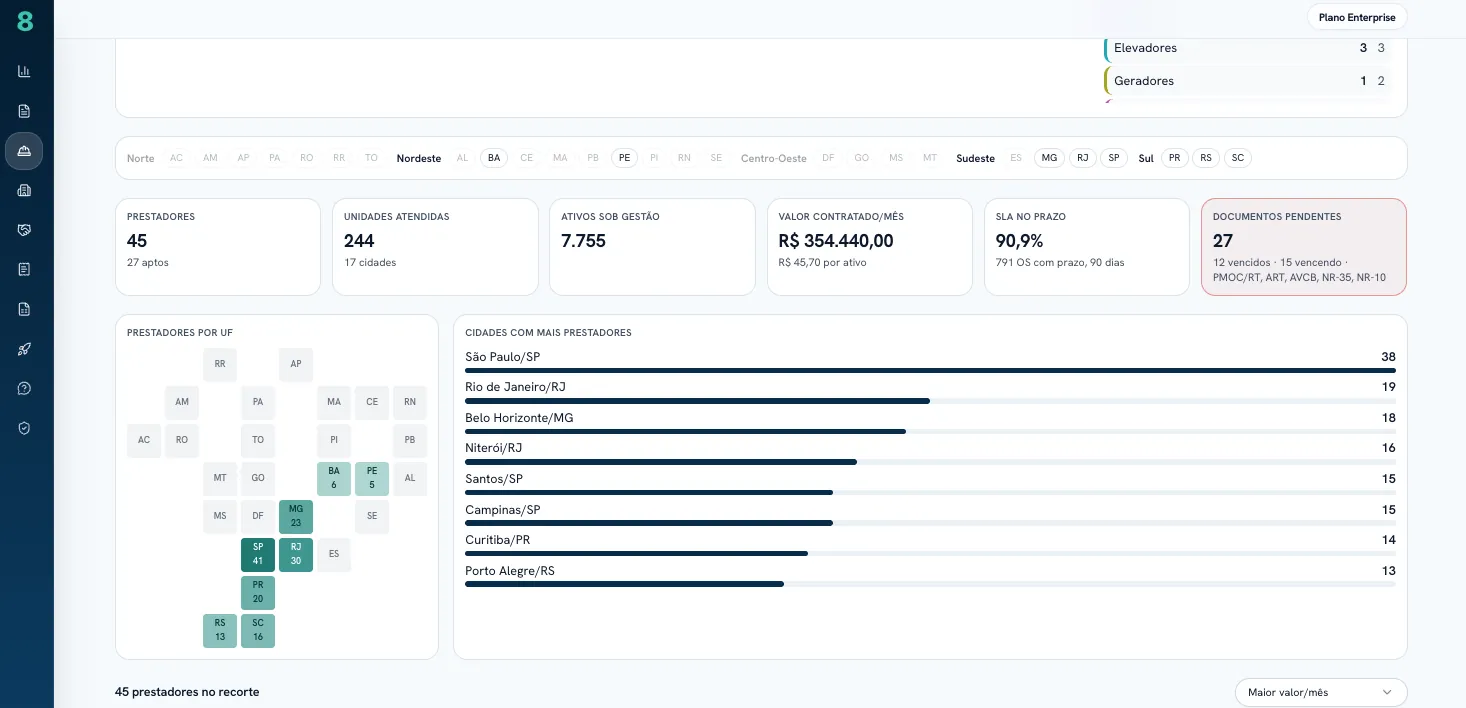The width and height of the screenshot is (1466, 708).
Task: Open the shield check icon in sidebar
Action: (x=24, y=428)
